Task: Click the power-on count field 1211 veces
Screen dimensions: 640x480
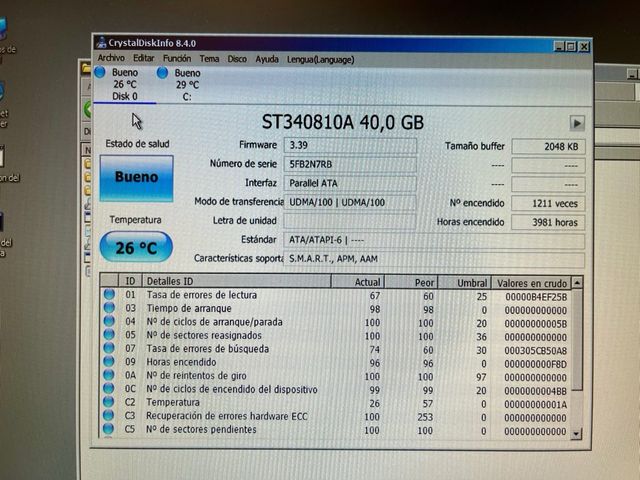Action: (x=548, y=203)
